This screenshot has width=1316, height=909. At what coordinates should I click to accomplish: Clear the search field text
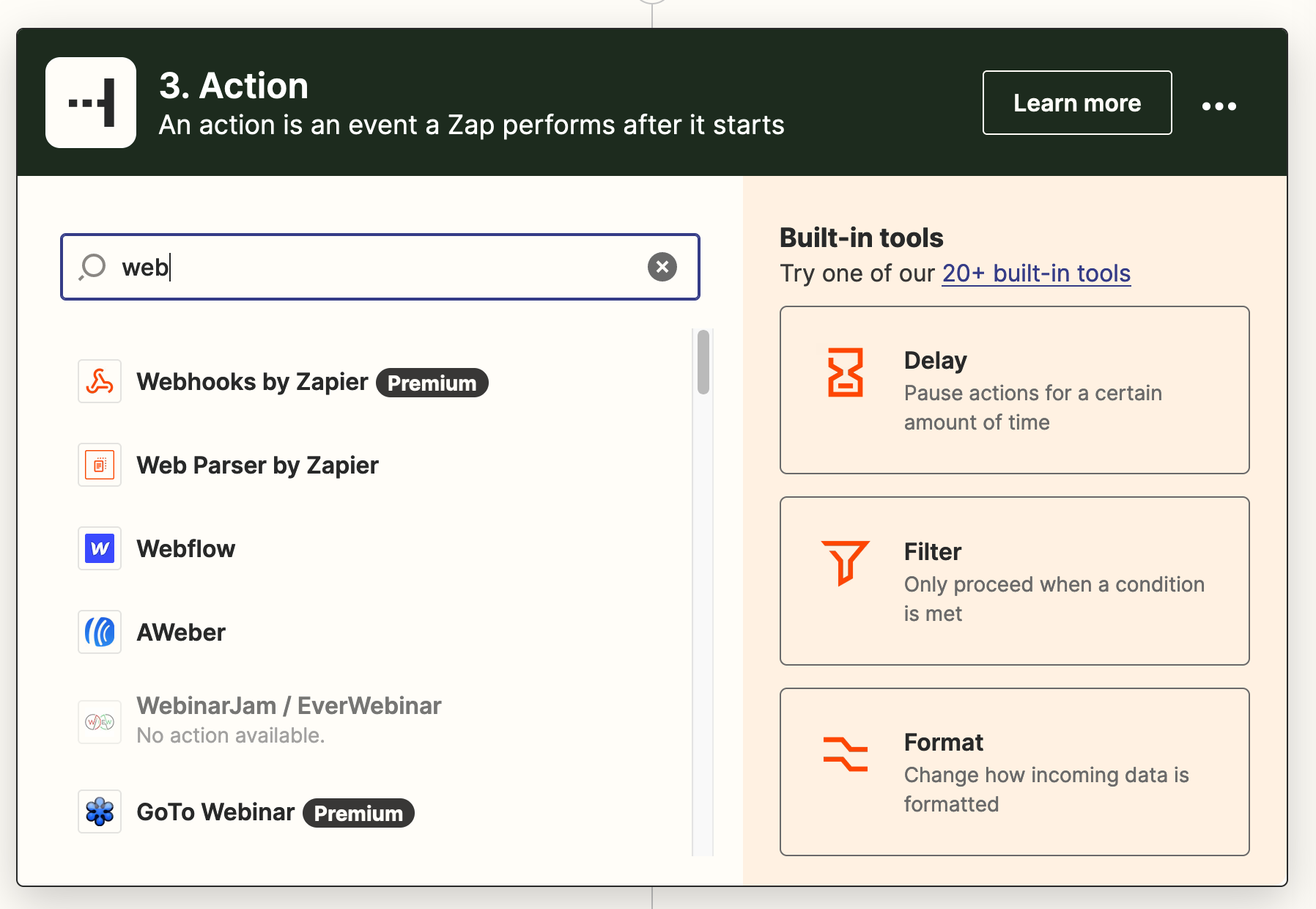point(662,267)
